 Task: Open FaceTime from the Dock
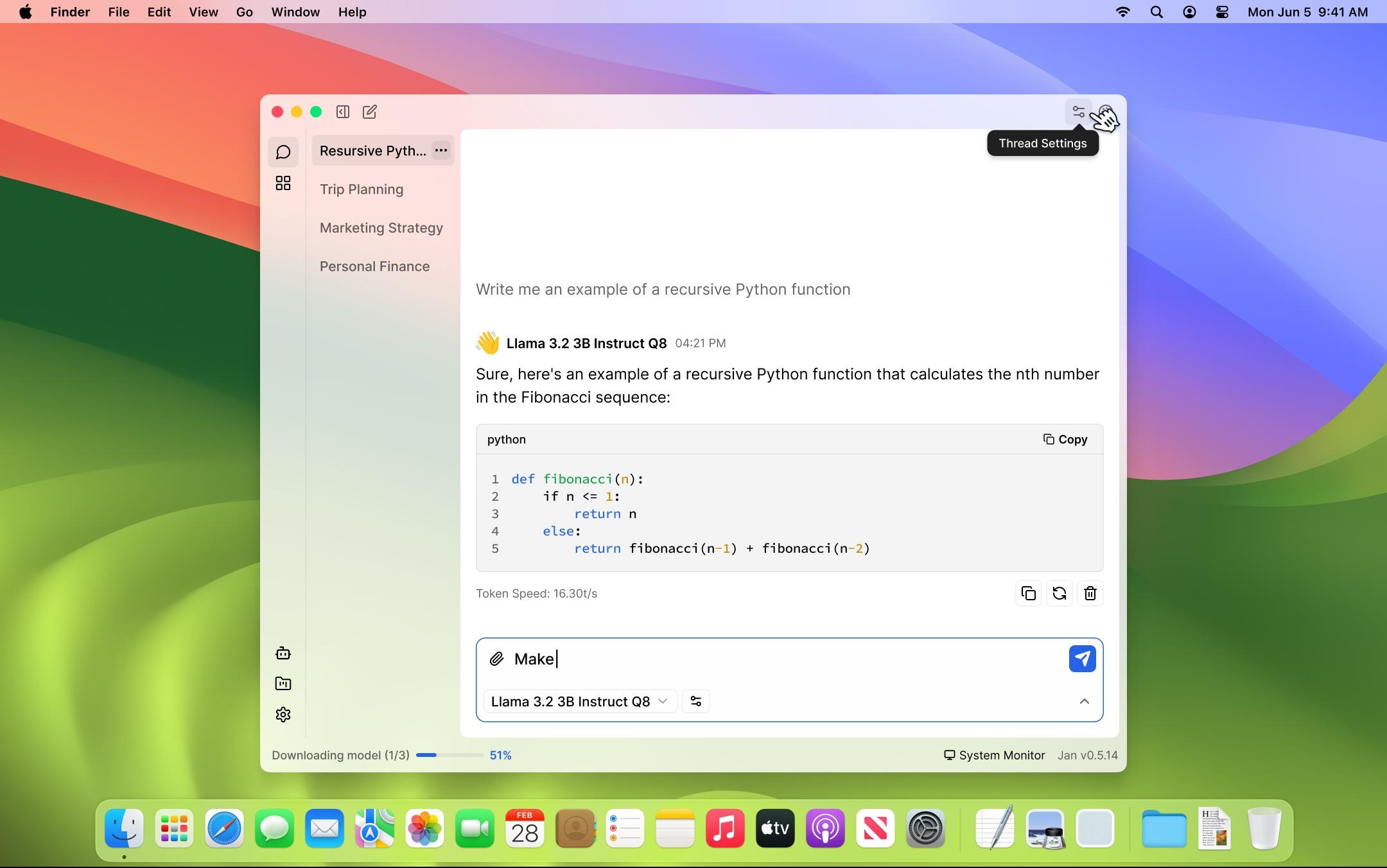pyautogui.click(x=475, y=828)
